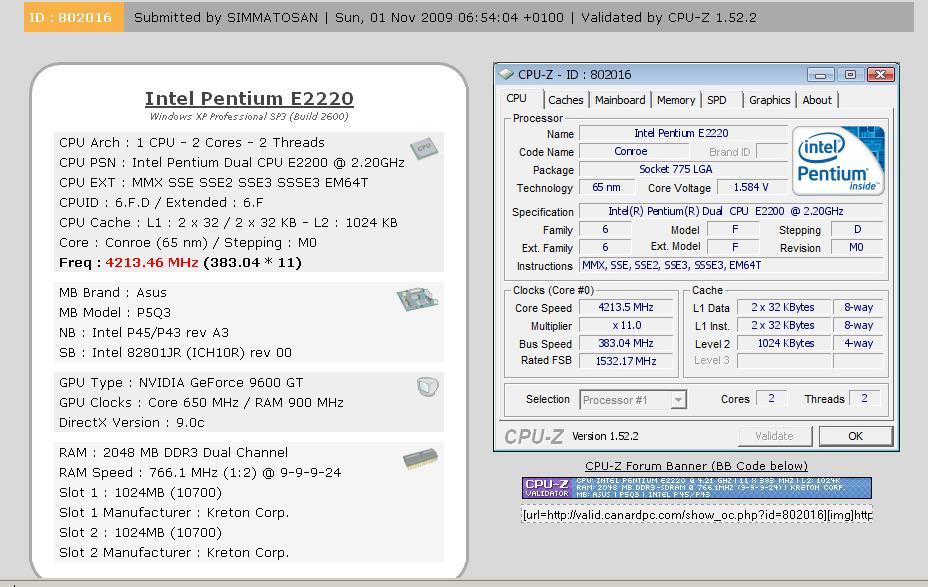Click the Name field showing Intel Pentium E2220

click(x=683, y=134)
